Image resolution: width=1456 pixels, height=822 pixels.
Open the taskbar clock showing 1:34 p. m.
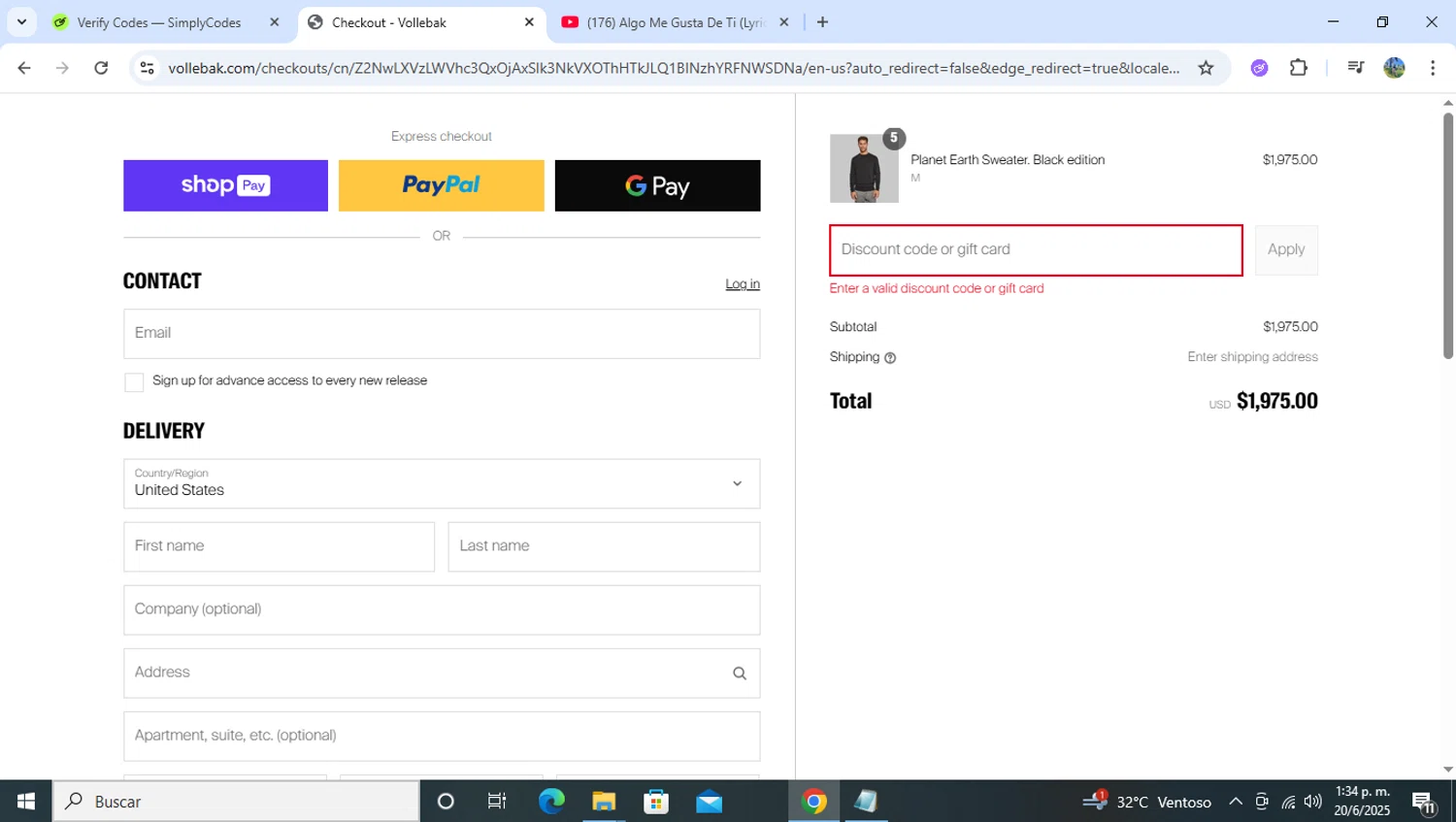coord(1362,802)
